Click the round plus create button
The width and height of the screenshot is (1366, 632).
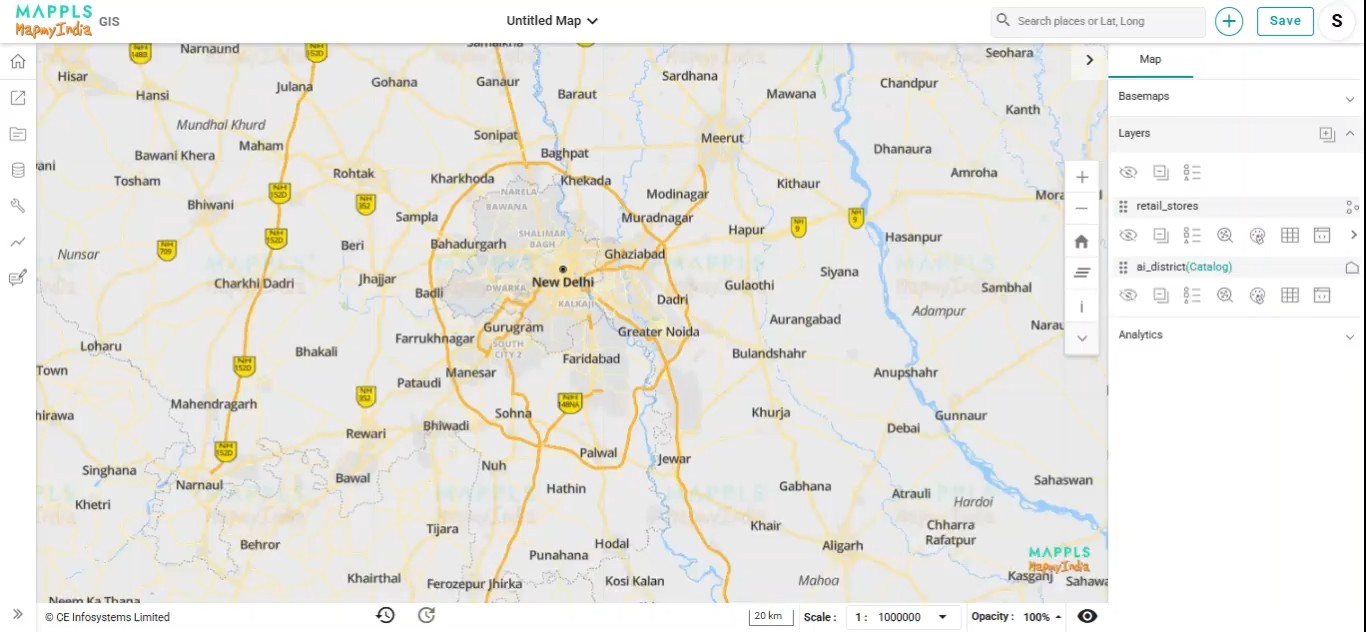[1229, 21]
